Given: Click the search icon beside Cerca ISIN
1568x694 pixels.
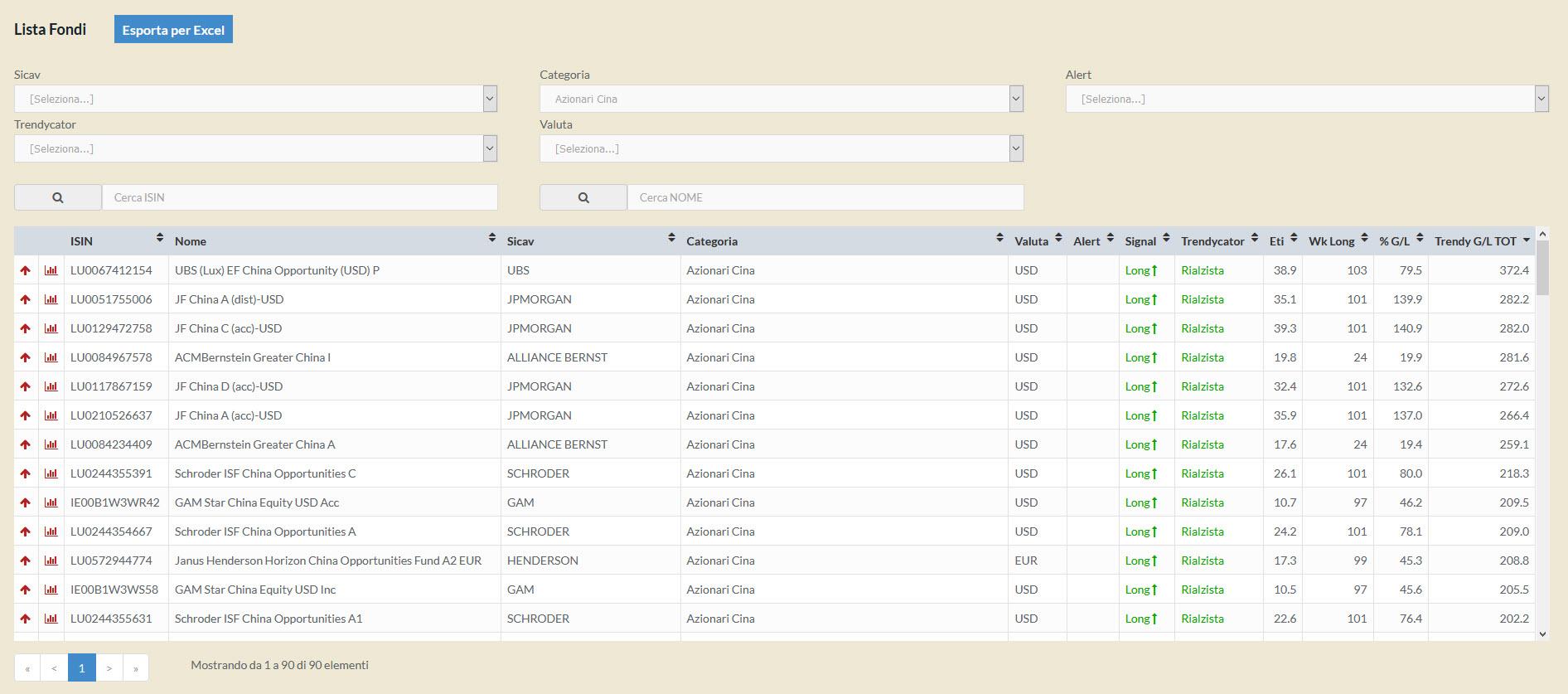Looking at the screenshot, I should tap(58, 197).
